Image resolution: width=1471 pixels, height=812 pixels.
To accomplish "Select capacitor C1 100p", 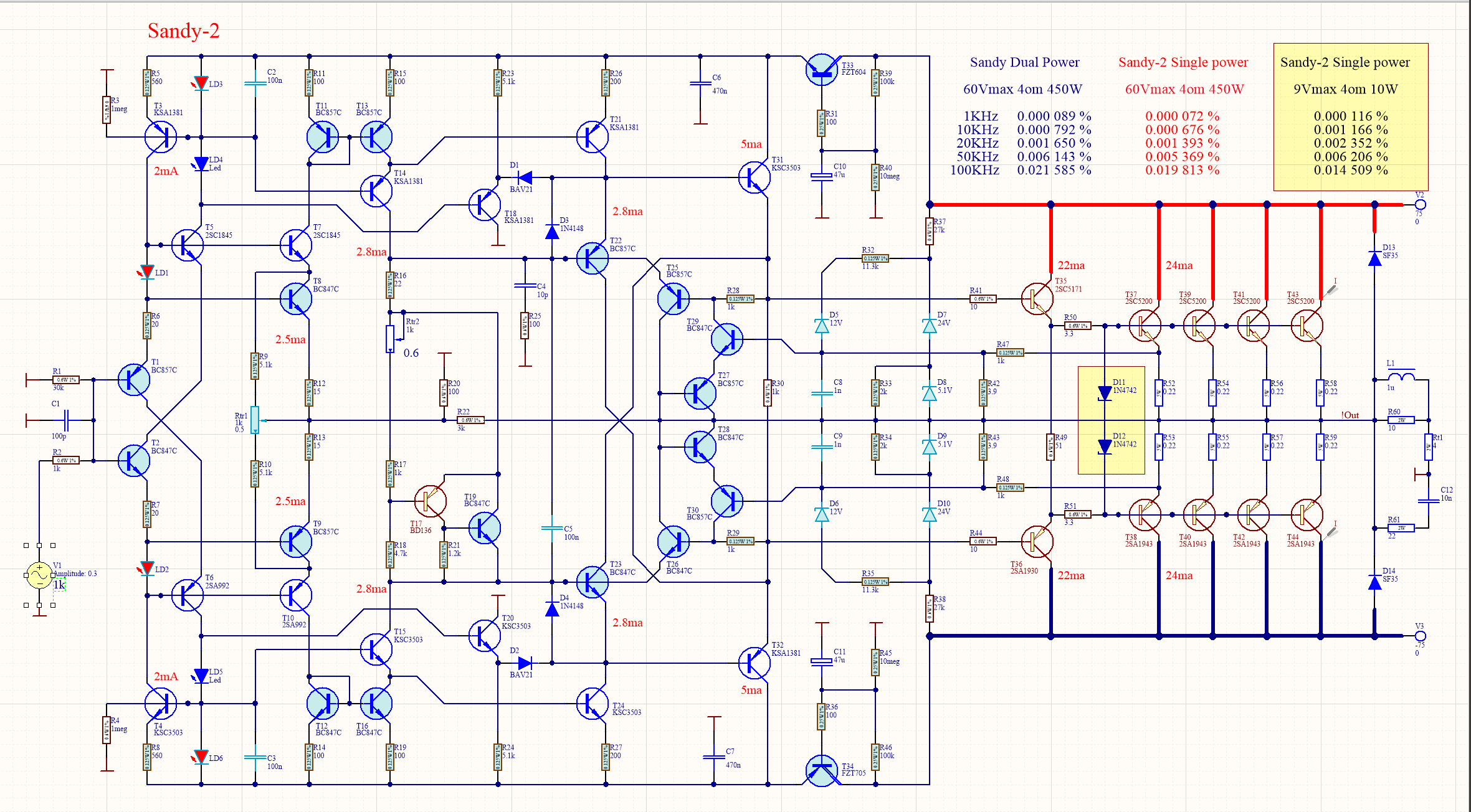I will coord(67,420).
